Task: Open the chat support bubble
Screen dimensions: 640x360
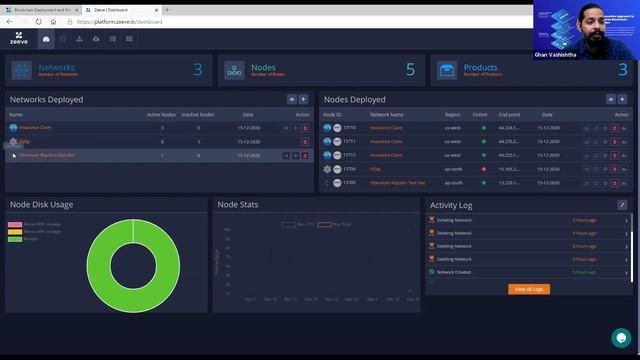Action: point(621,338)
